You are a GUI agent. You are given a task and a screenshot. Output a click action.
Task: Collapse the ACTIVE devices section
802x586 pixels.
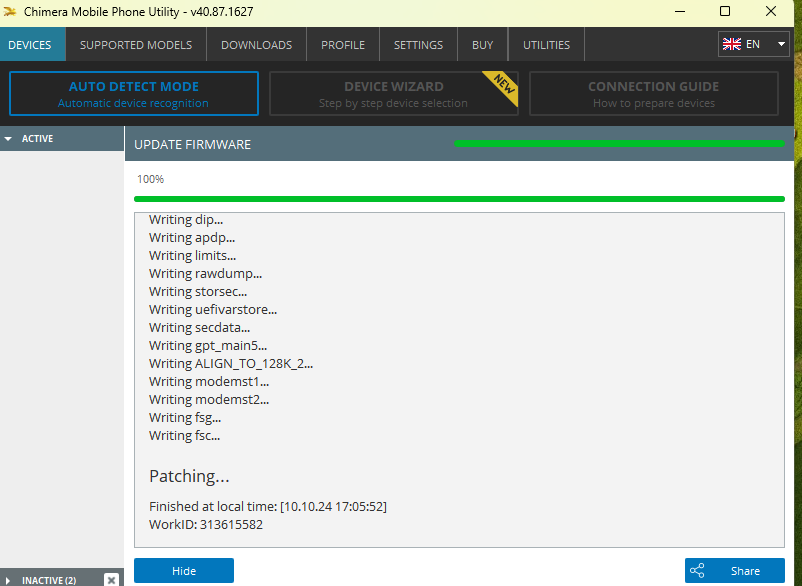tap(8, 139)
